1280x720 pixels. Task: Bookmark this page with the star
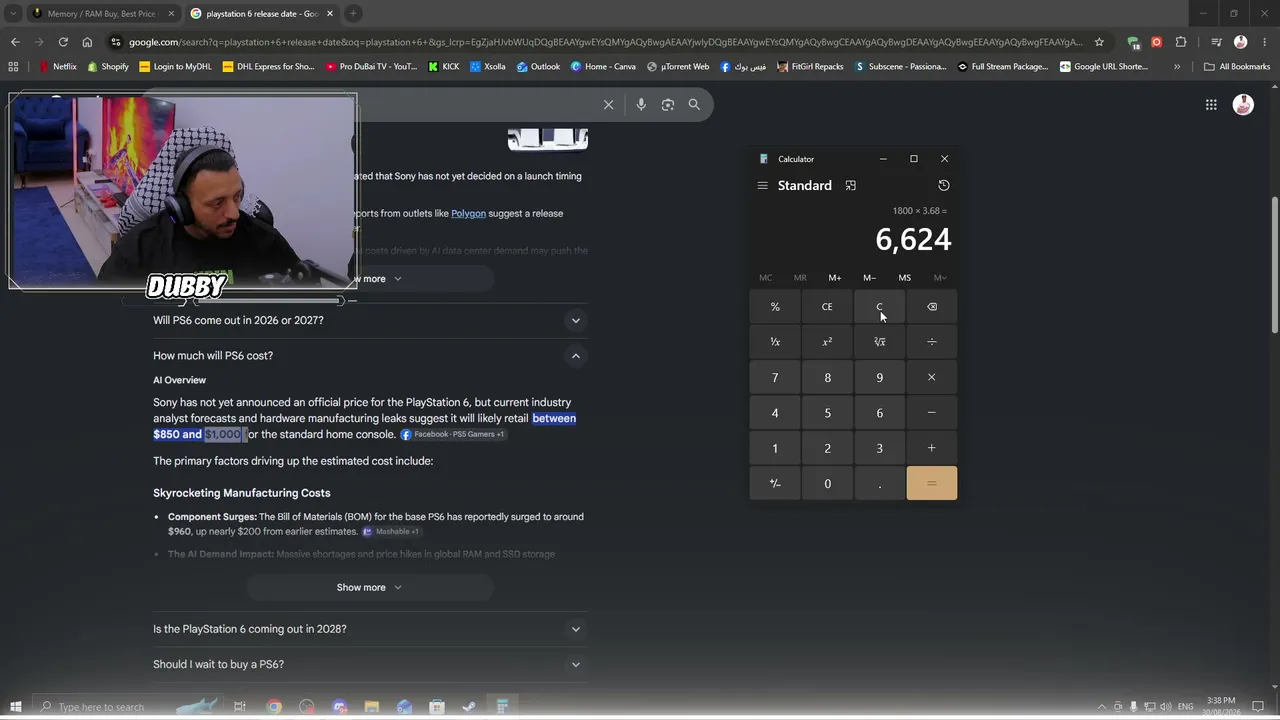coord(1099,42)
